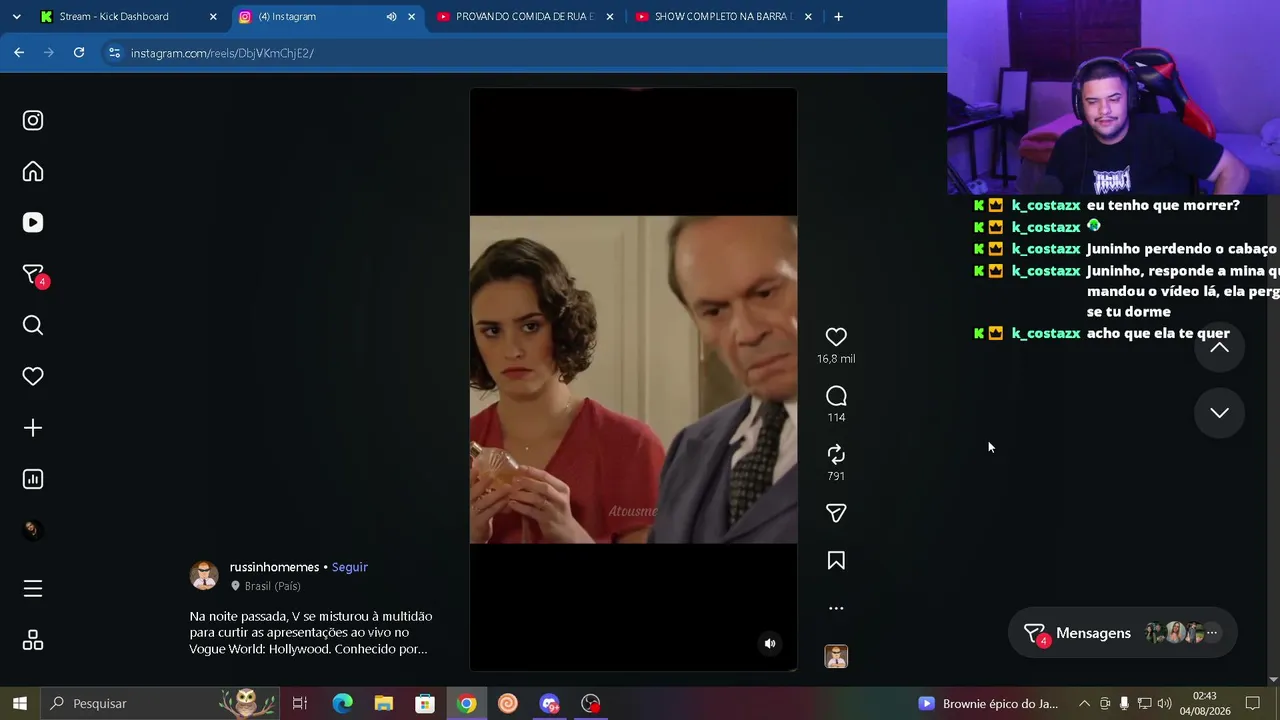
Task: Open Microsoft Store from taskbar
Action: click(x=425, y=703)
